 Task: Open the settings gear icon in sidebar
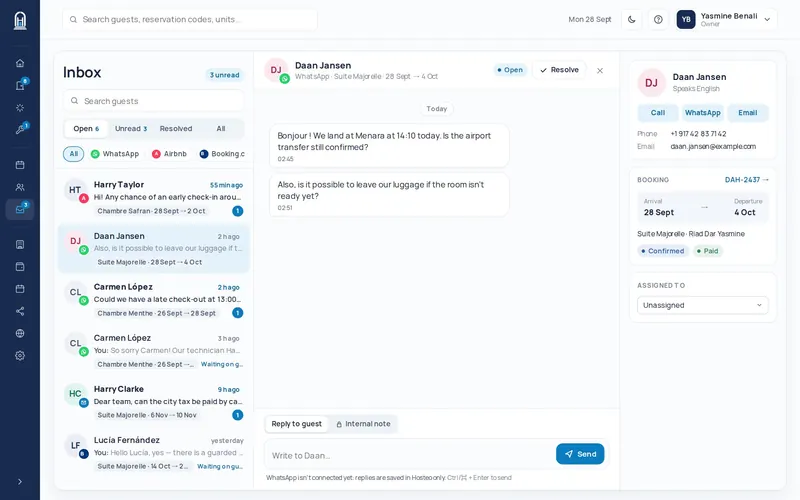[x=20, y=356]
